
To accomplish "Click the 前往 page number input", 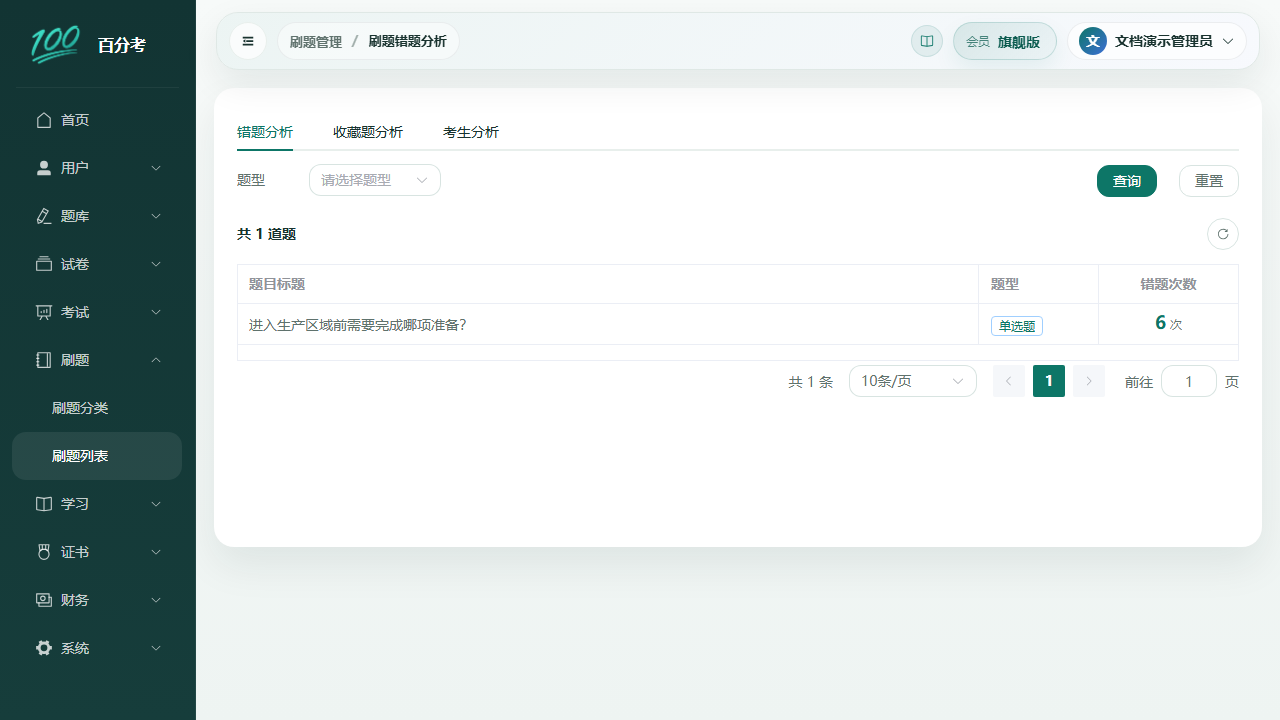I will (1189, 381).
